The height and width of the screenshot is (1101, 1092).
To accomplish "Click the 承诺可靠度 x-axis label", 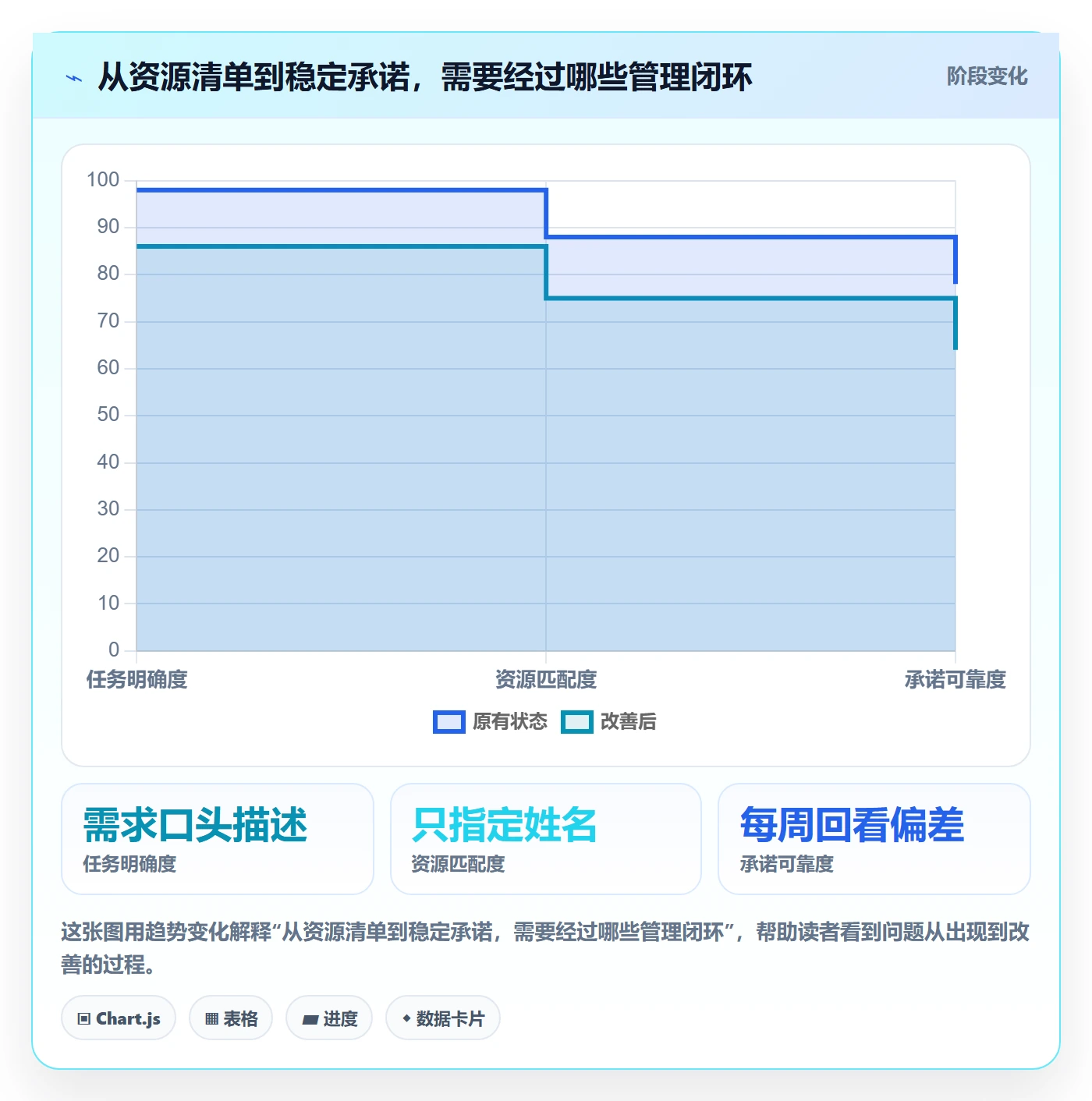I will pos(955,680).
